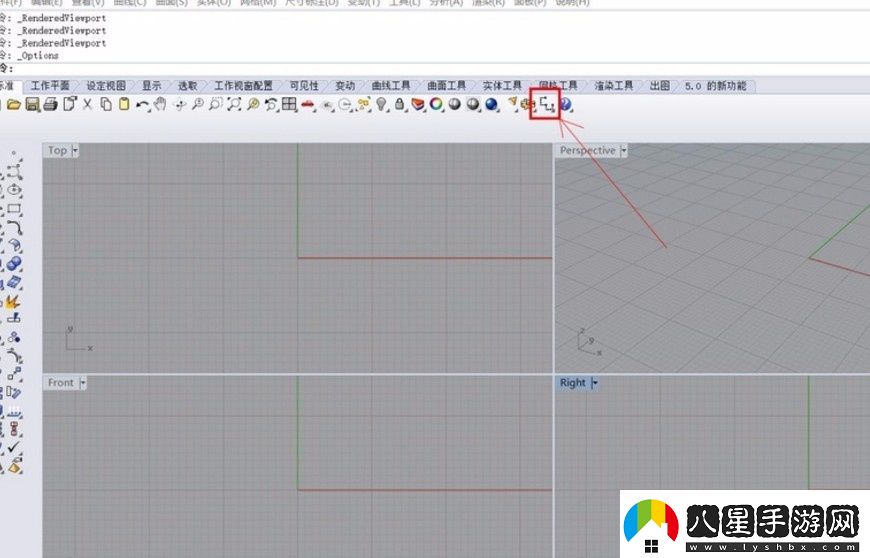Click the Print icon in the toolbar
Screen dimensions: 870x558
[50, 104]
